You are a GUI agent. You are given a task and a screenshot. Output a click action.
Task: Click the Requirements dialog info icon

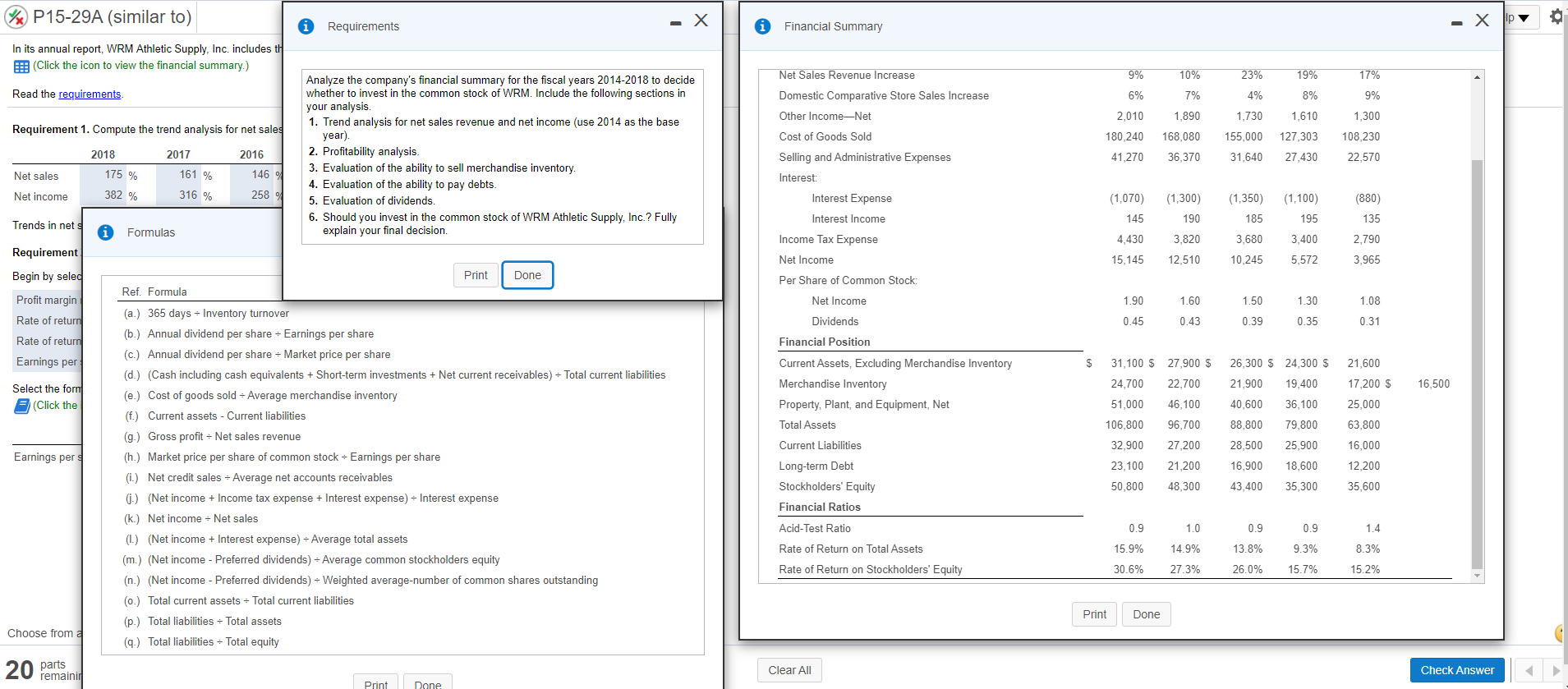[x=306, y=26]
